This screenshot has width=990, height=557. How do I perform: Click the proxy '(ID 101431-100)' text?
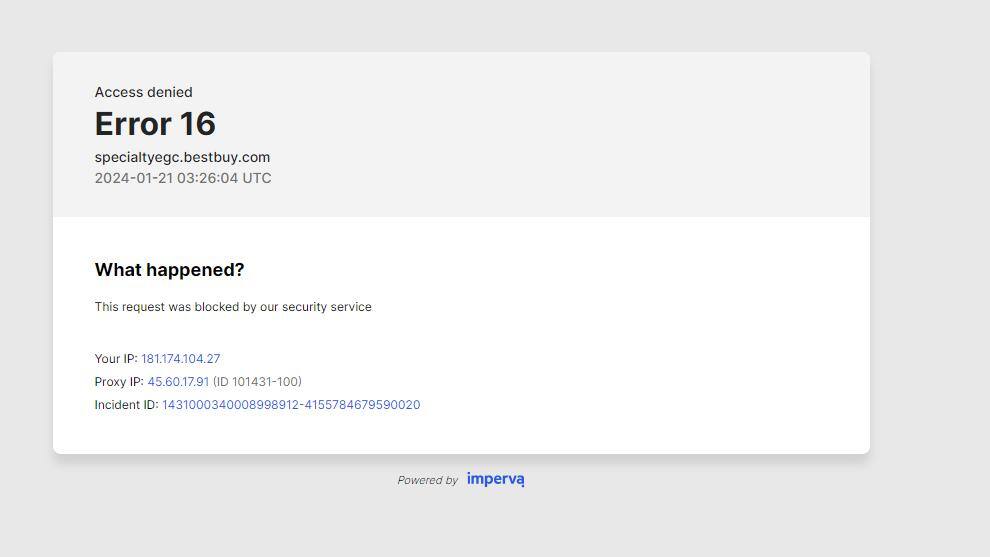click(257, 382)
